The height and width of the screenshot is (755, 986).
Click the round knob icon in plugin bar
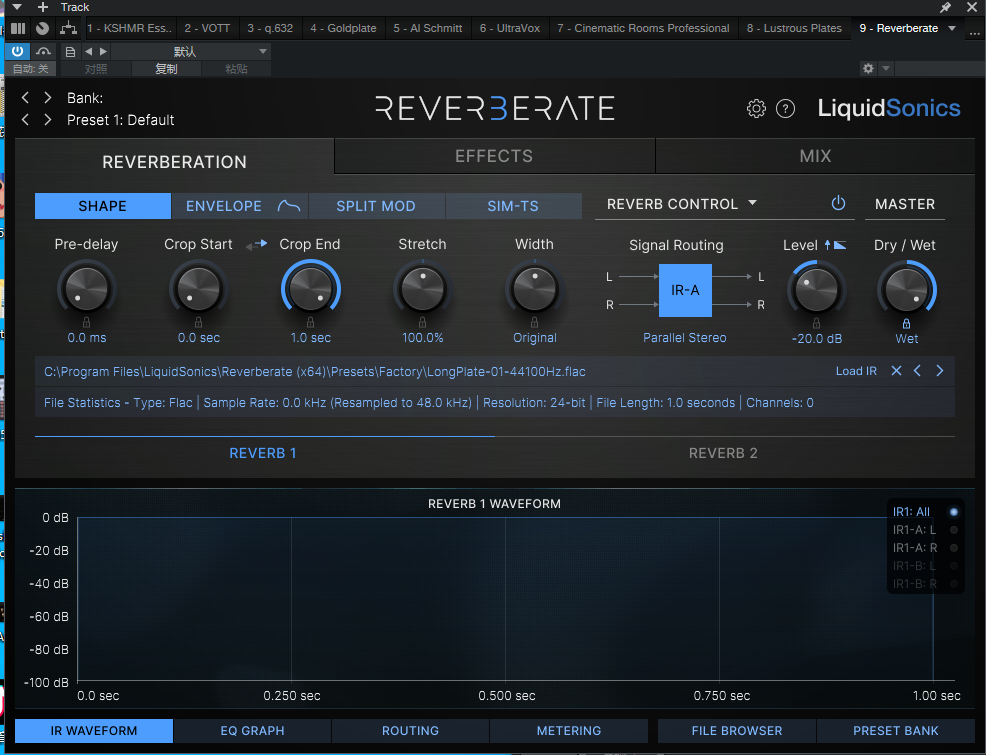click(42, 28)
